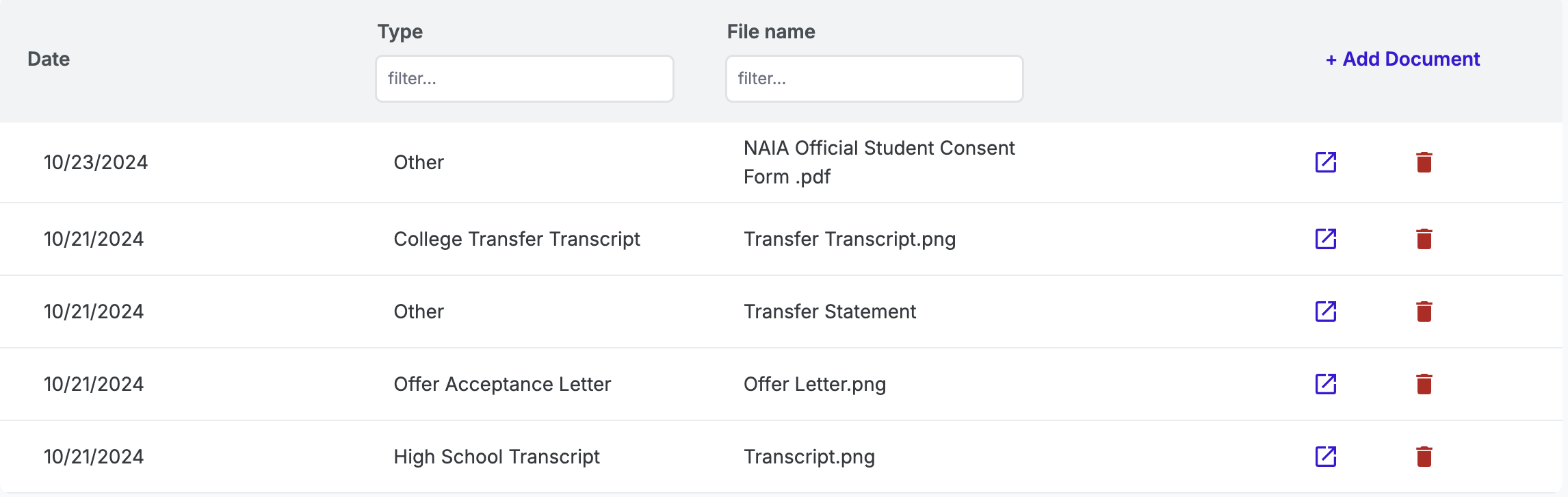Viewport: 1568px width, 497px height.
Task: Click the Type column header label
Action: 400,31
